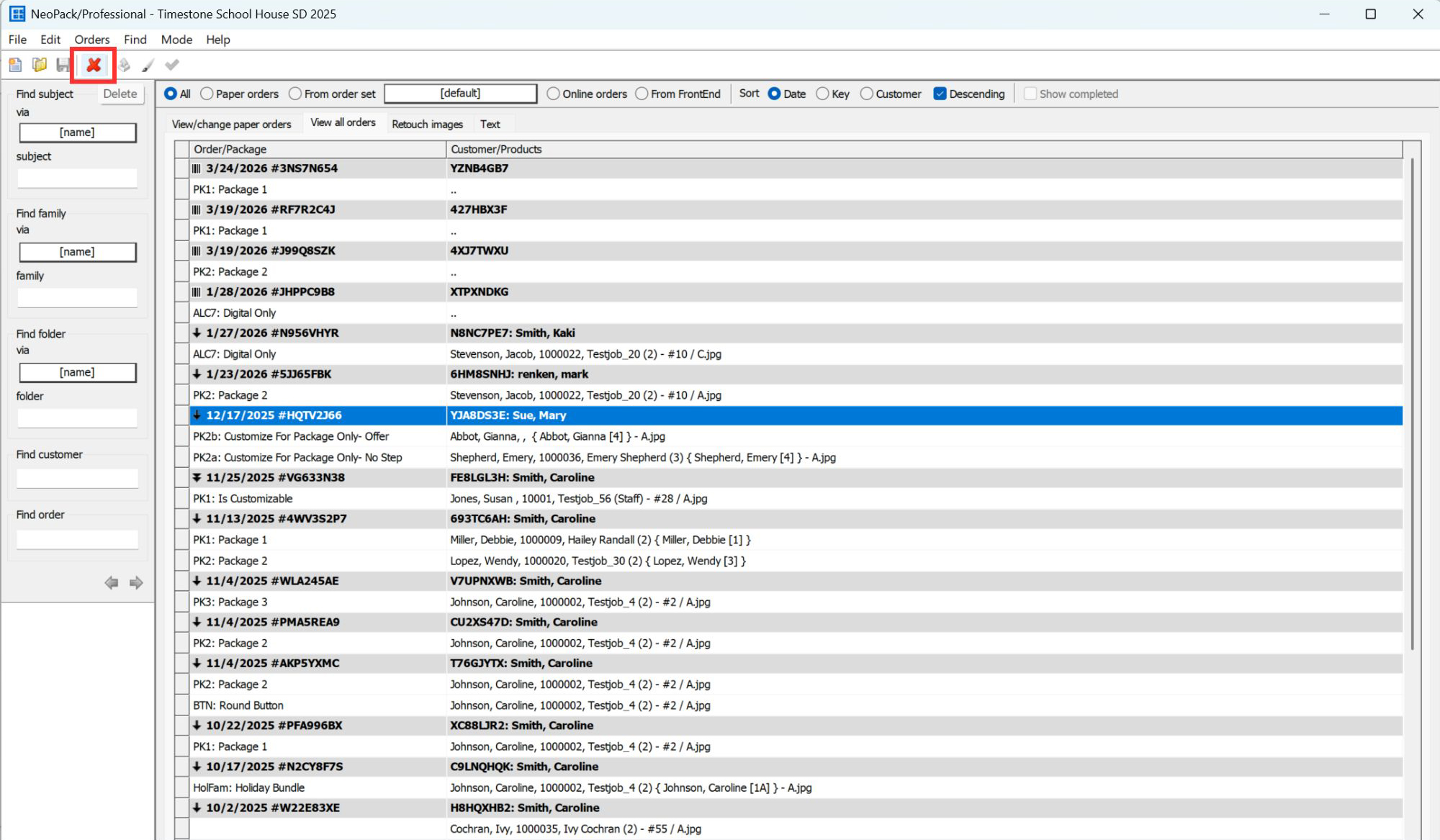Sort orders by Customer

click(x=866, y=94)
